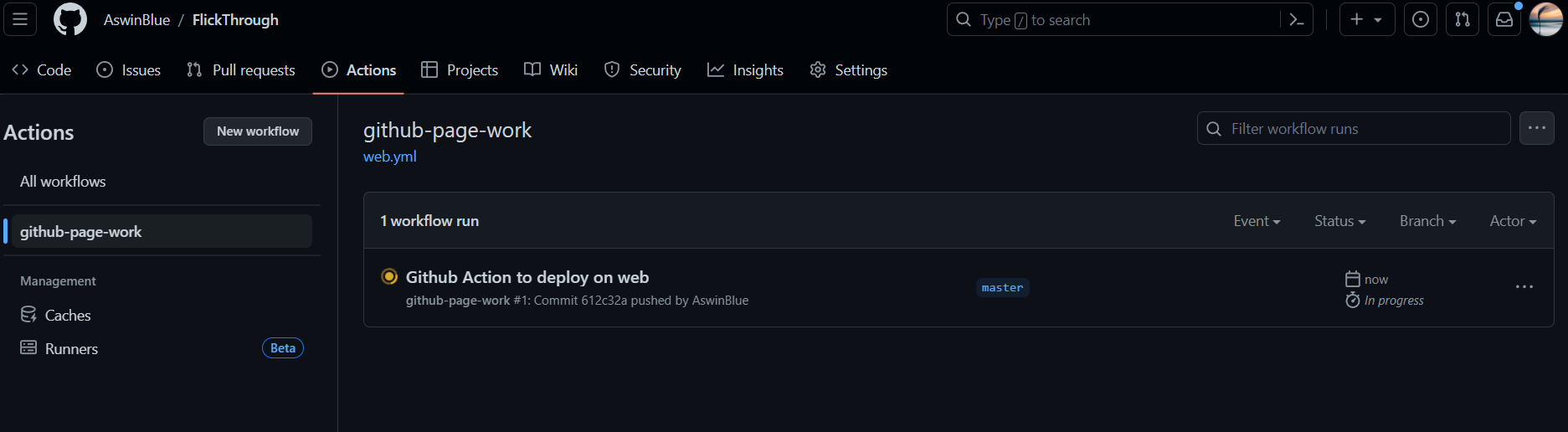Open the FlickThrough repository link
1568x432 pixels.
tap(235, 19)
